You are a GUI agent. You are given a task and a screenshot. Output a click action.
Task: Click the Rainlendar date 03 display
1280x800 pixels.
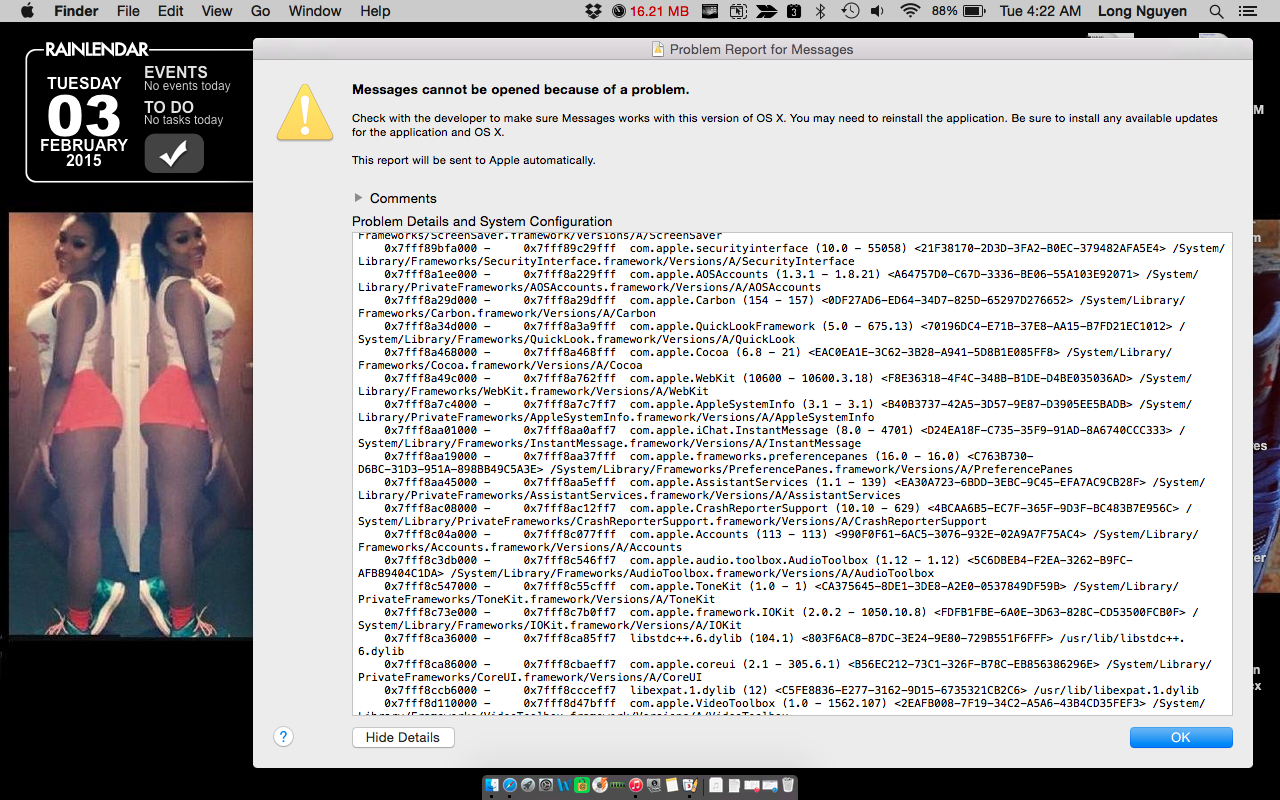pos(84,117)
